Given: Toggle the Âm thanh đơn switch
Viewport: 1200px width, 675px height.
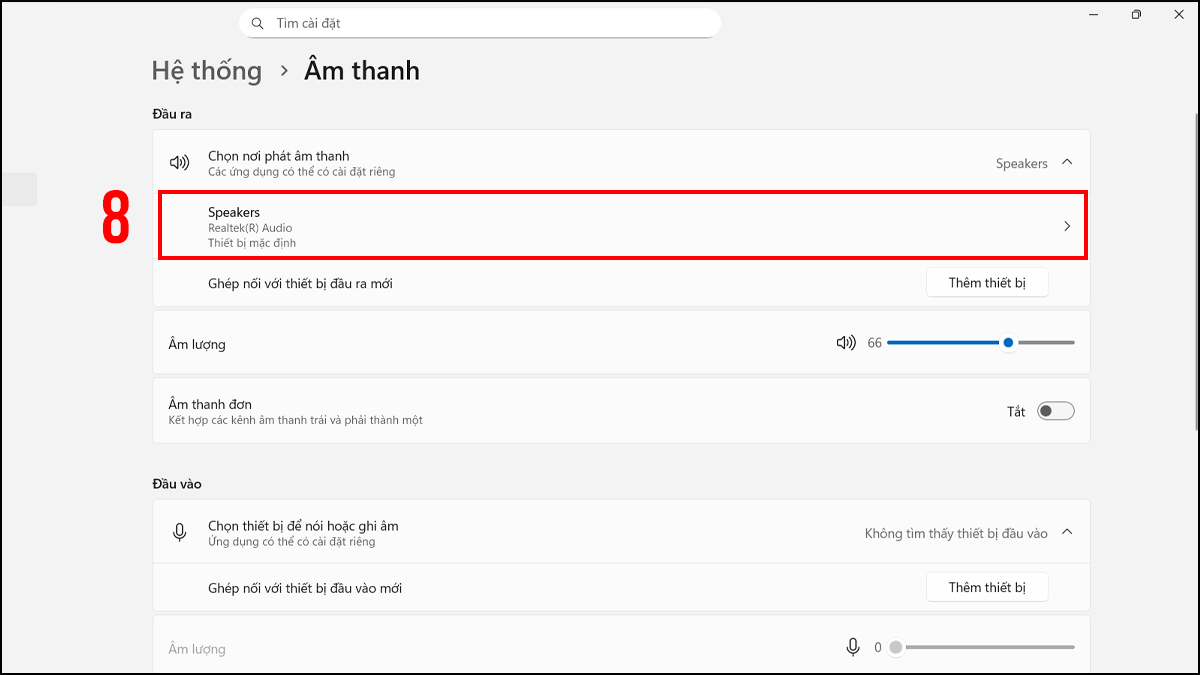Looking at the screenshot, I should coord(1055,411).
